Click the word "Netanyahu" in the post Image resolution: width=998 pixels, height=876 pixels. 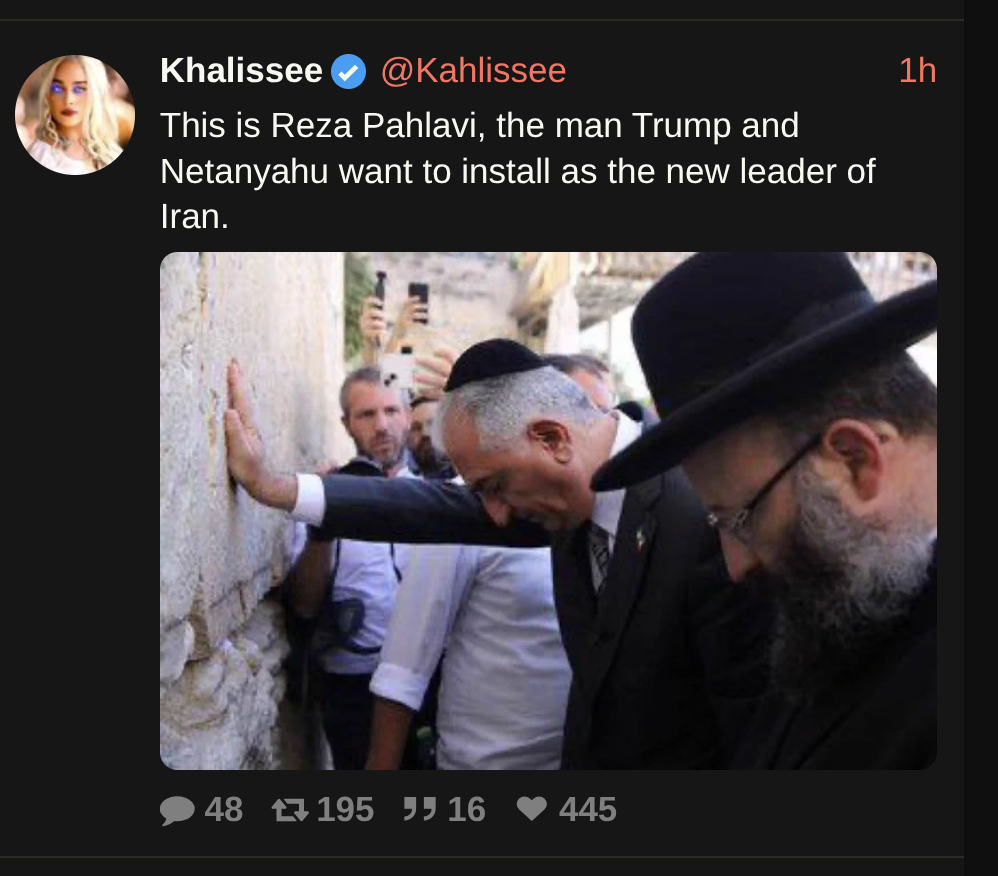click(x=244, y=172)
